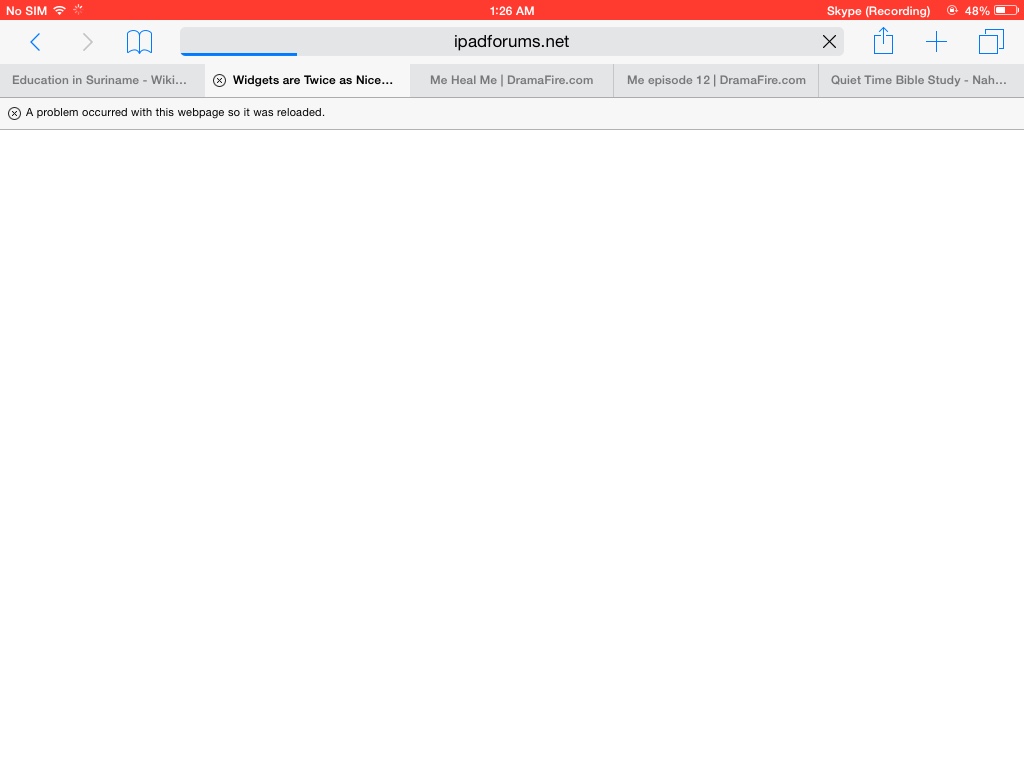The width and height of the screenshot is (1024, 768).
Task: Tap the Safari back arrow
Action: [x=35, y=42]
